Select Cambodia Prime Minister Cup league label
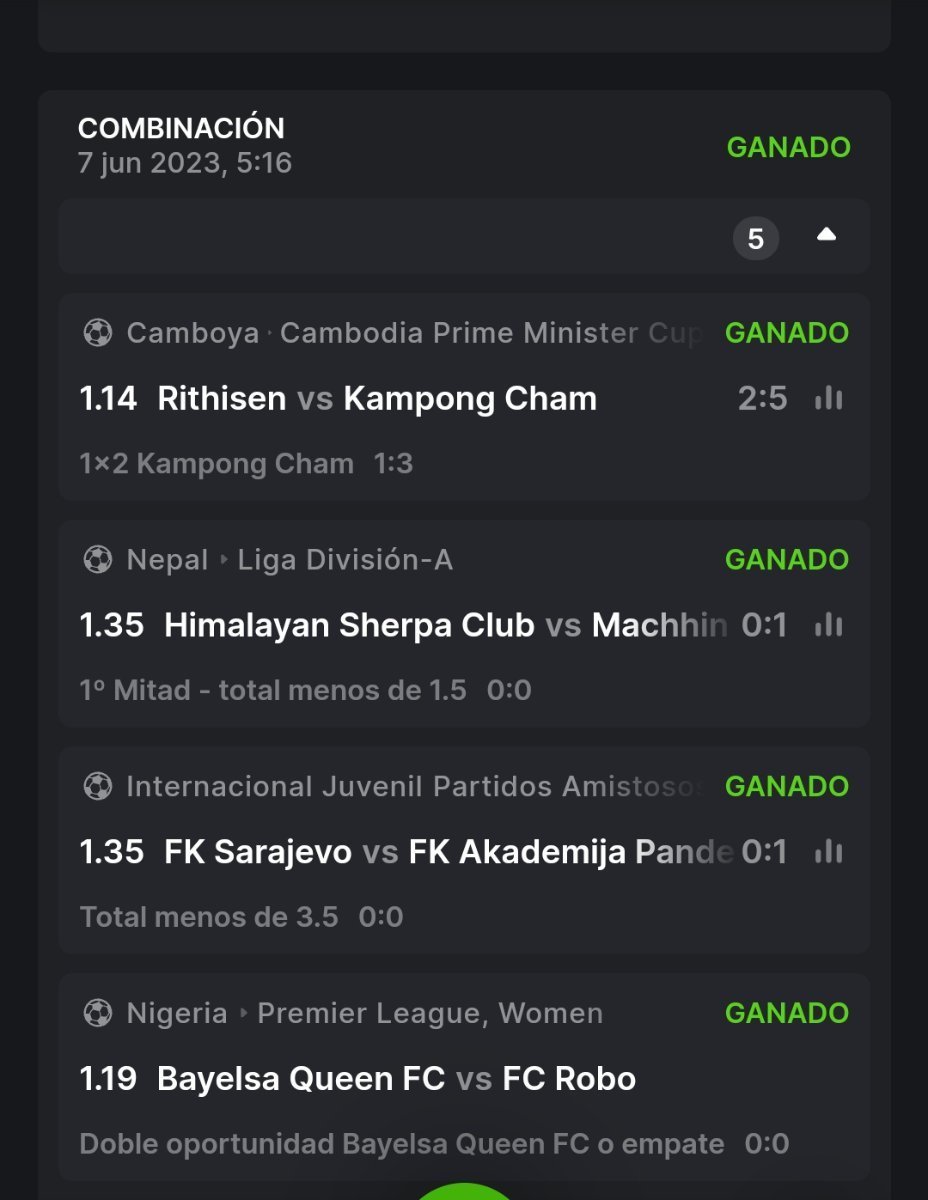 (490, 333)
